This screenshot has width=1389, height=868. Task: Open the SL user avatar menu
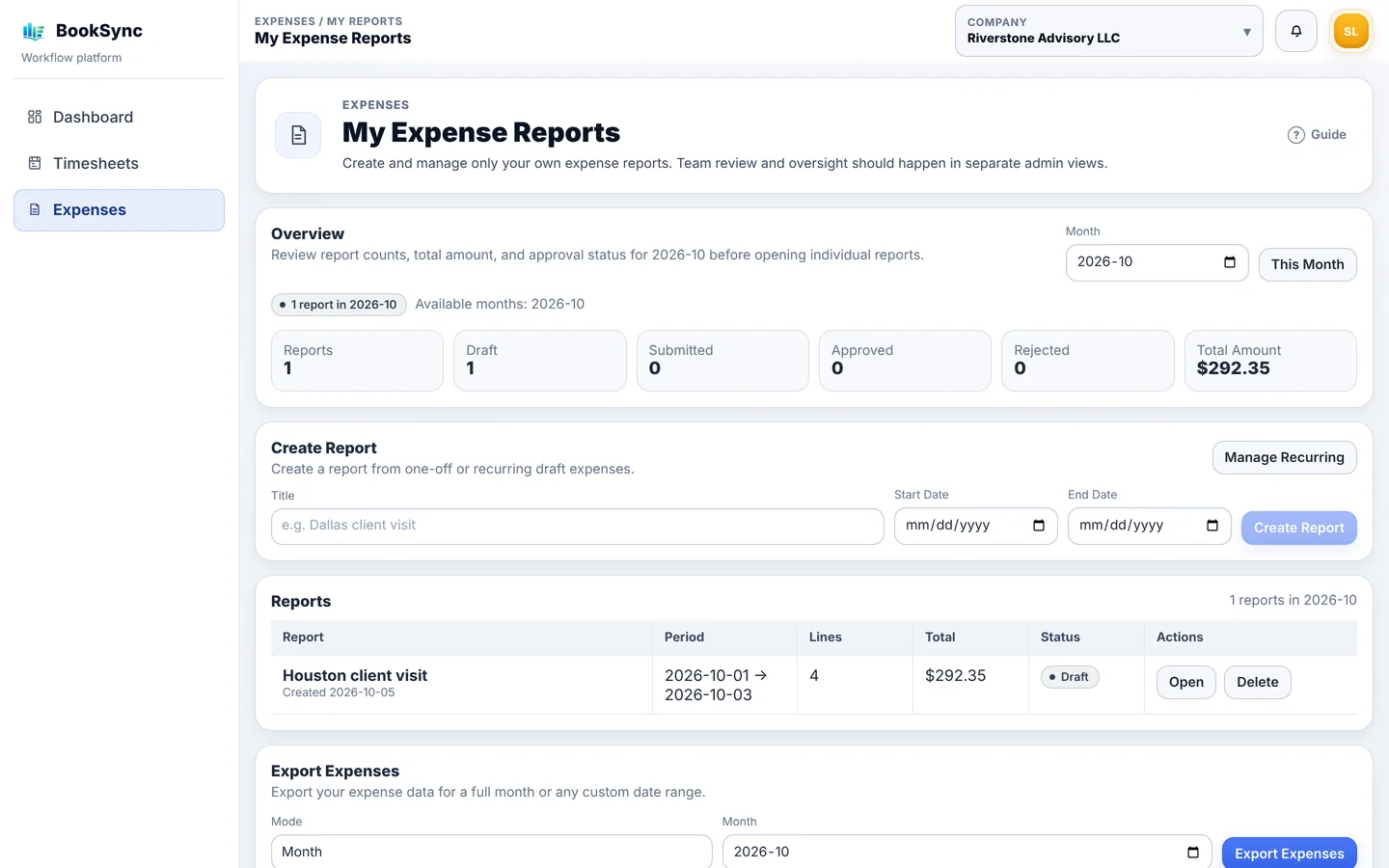tap(1350, 31)
